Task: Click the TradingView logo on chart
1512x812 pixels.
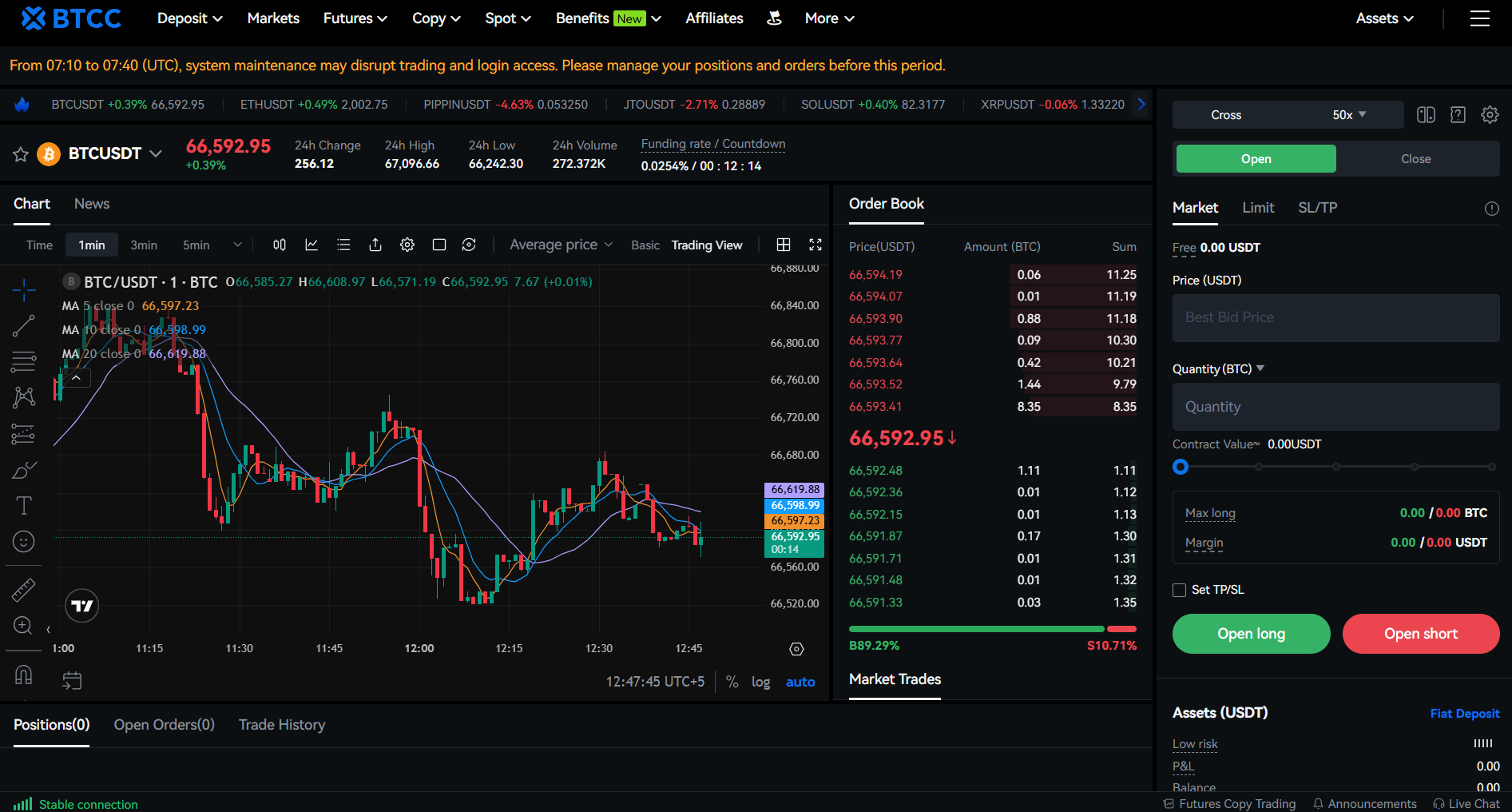Action: (x=81, y=606)
